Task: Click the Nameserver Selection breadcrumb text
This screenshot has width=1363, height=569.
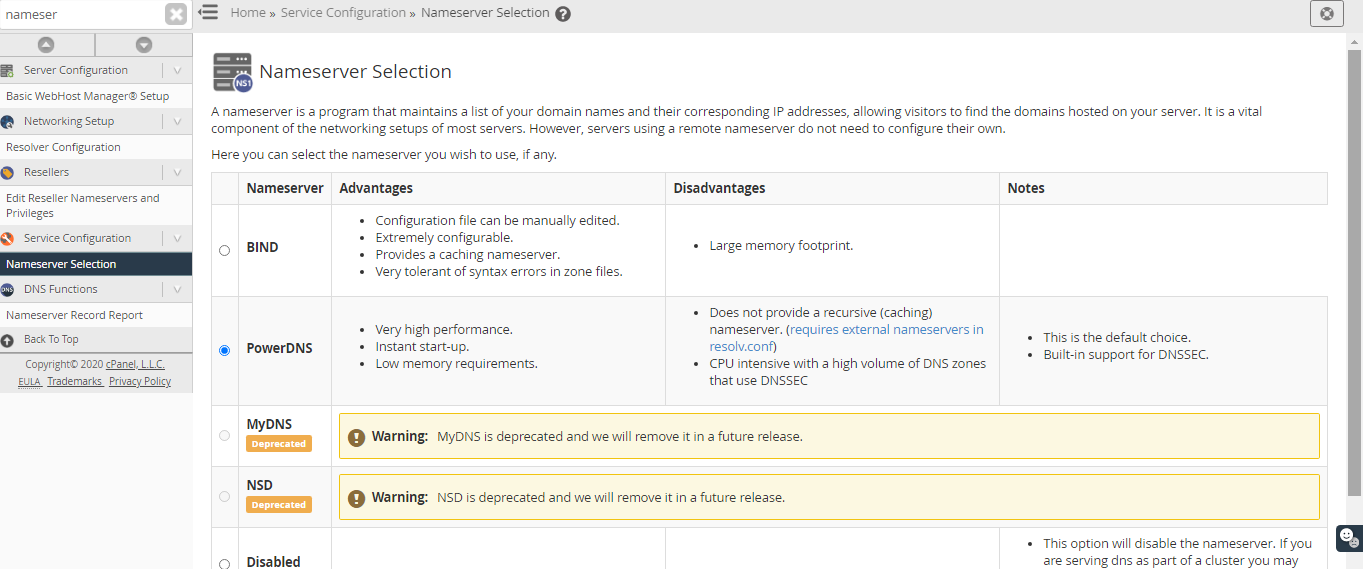Action: click(485, 13)
